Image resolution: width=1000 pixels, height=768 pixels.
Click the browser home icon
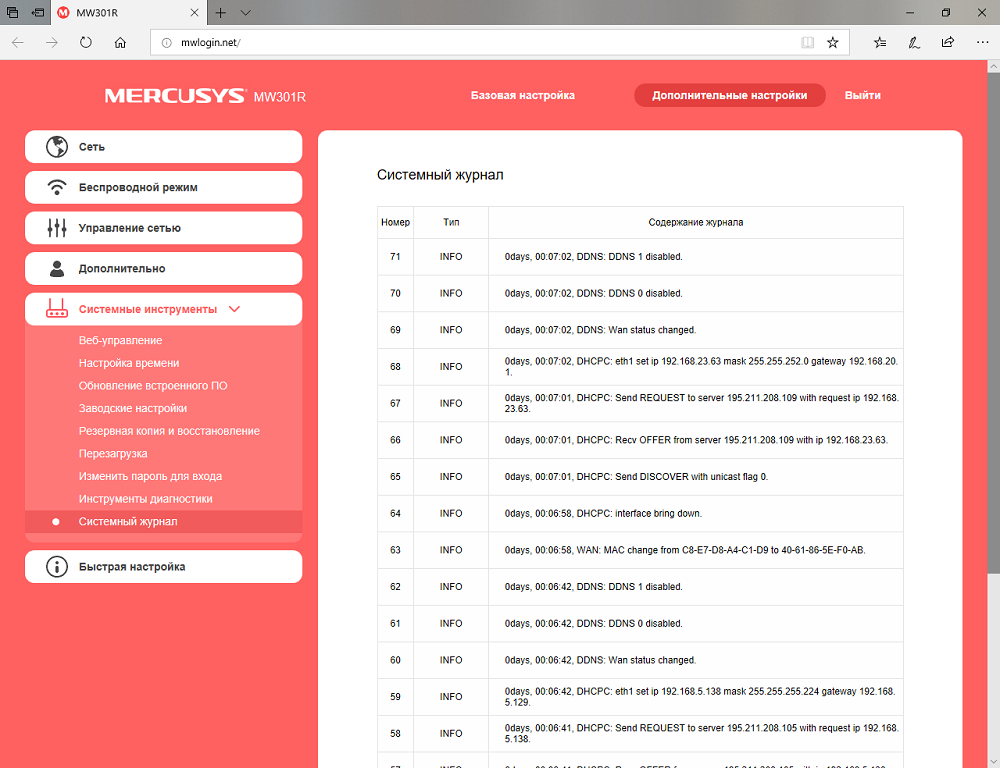[120, 43]
